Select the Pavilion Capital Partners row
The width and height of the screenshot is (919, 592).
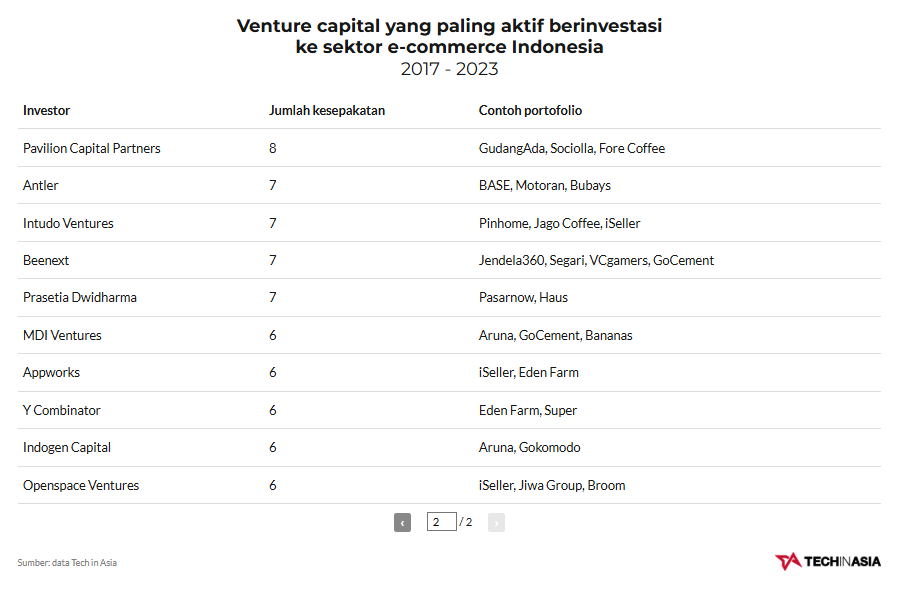click(92, 148)
